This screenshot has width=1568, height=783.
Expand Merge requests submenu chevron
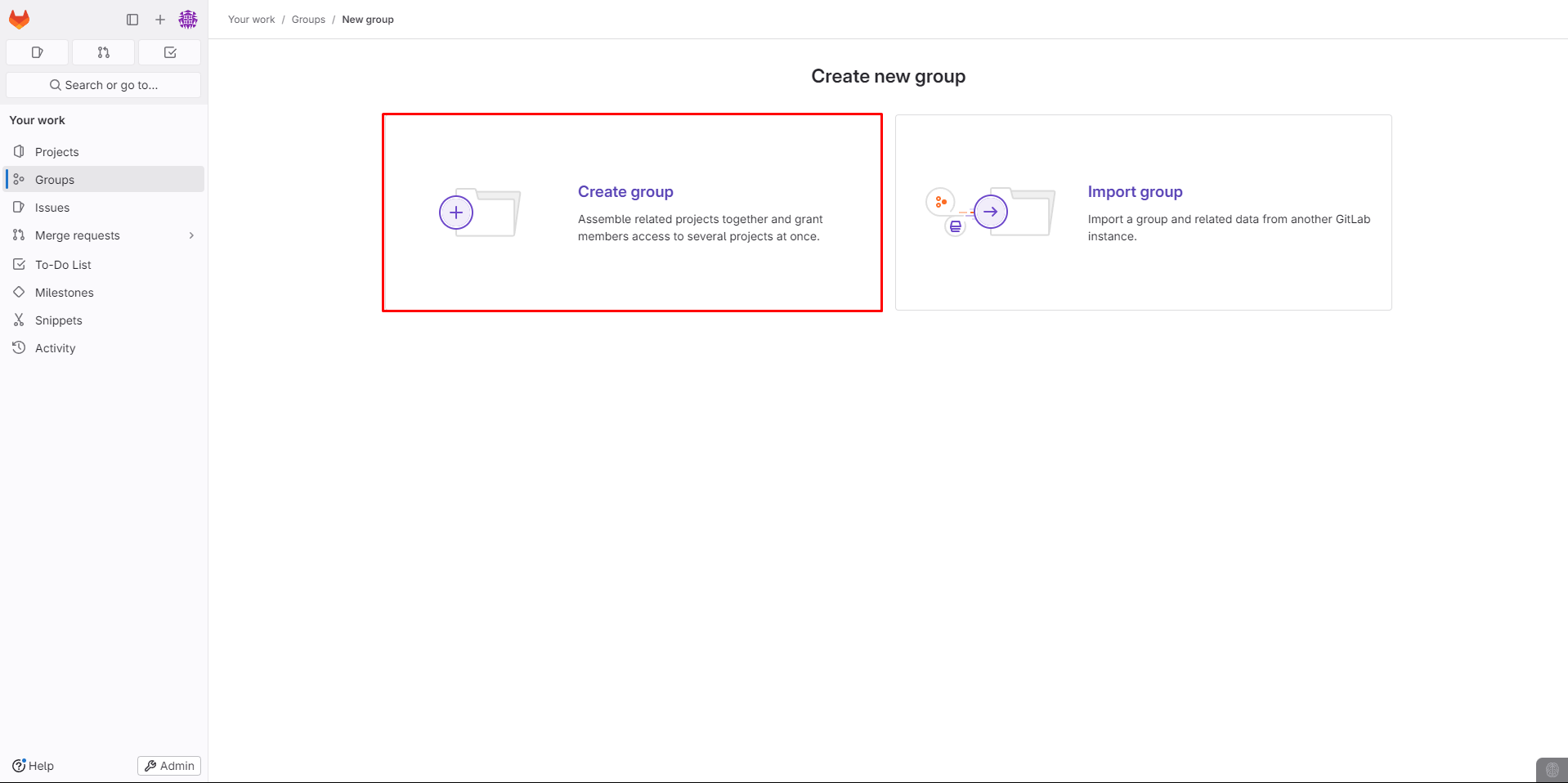click(x=191, y=235)
